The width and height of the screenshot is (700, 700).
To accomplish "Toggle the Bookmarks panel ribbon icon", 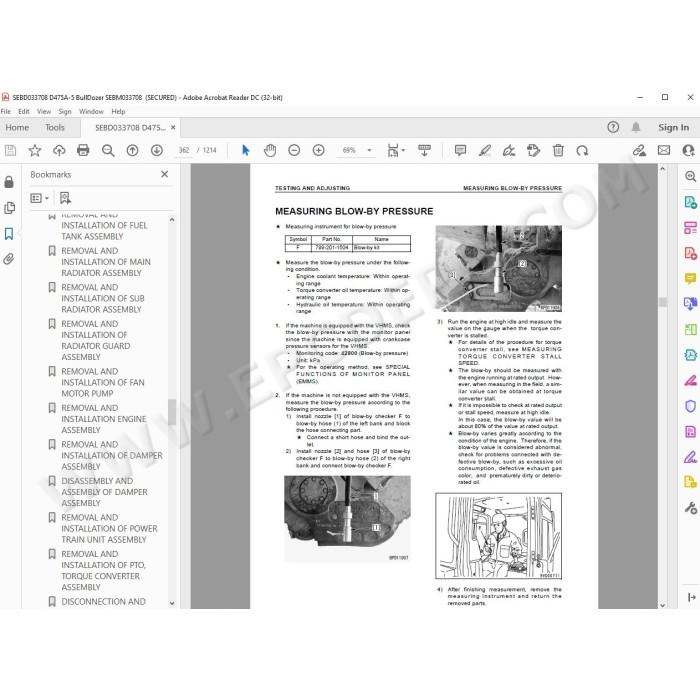I will [x=9, y=233].
